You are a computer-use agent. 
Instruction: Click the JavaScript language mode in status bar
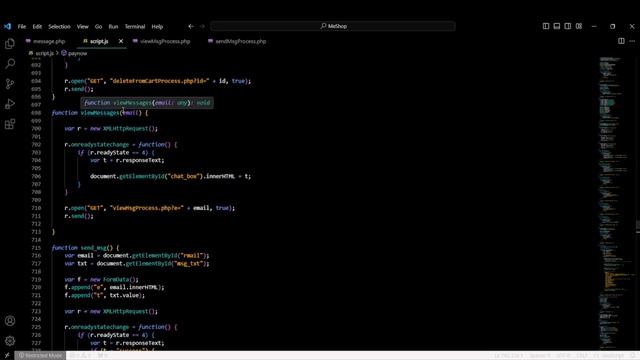pyautogui.click(x=613, y=356)
